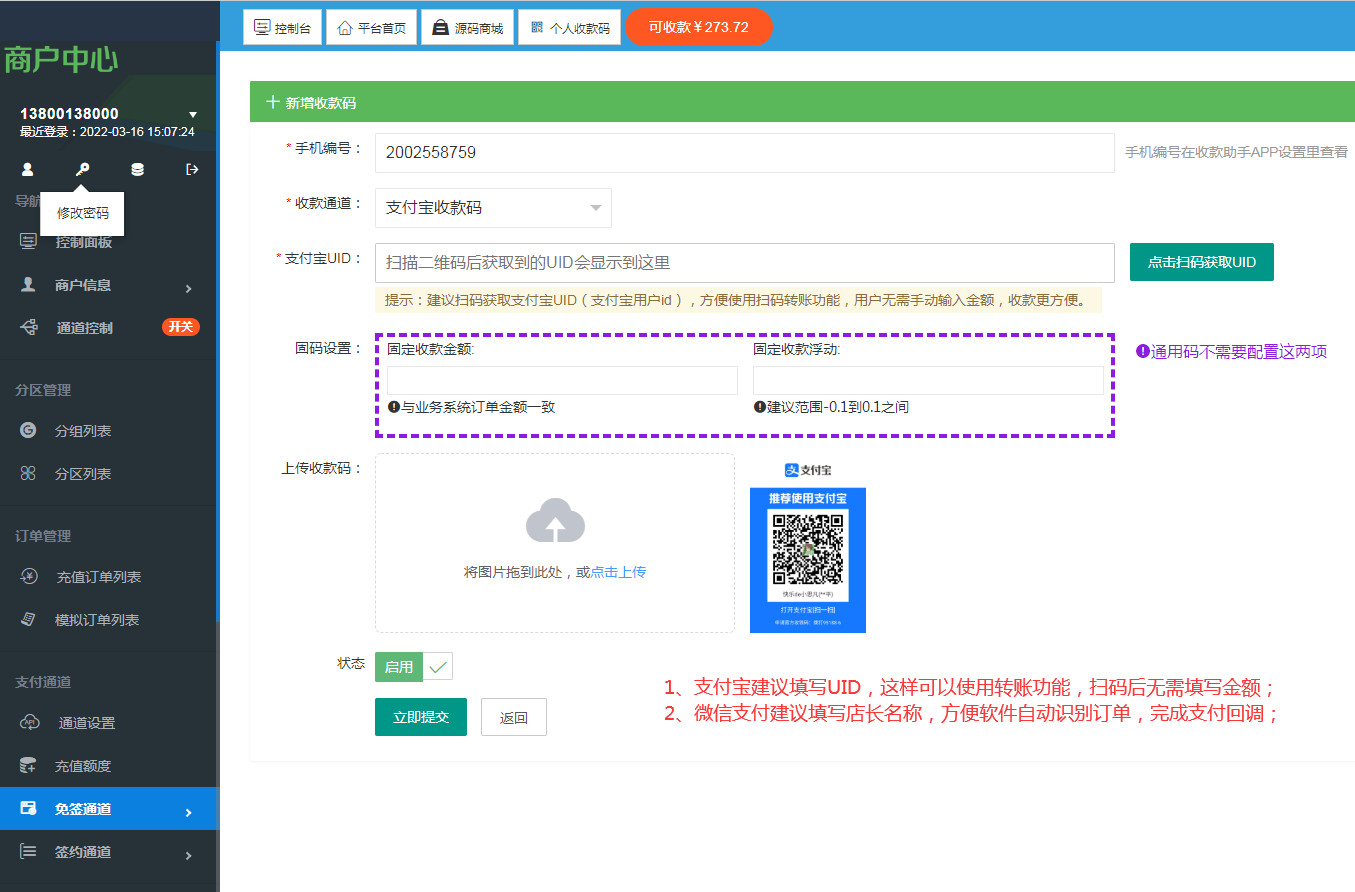Click the user profile icon in sidebar
This screenshot has height=892, width=1355.
click(x=28, y=170)
